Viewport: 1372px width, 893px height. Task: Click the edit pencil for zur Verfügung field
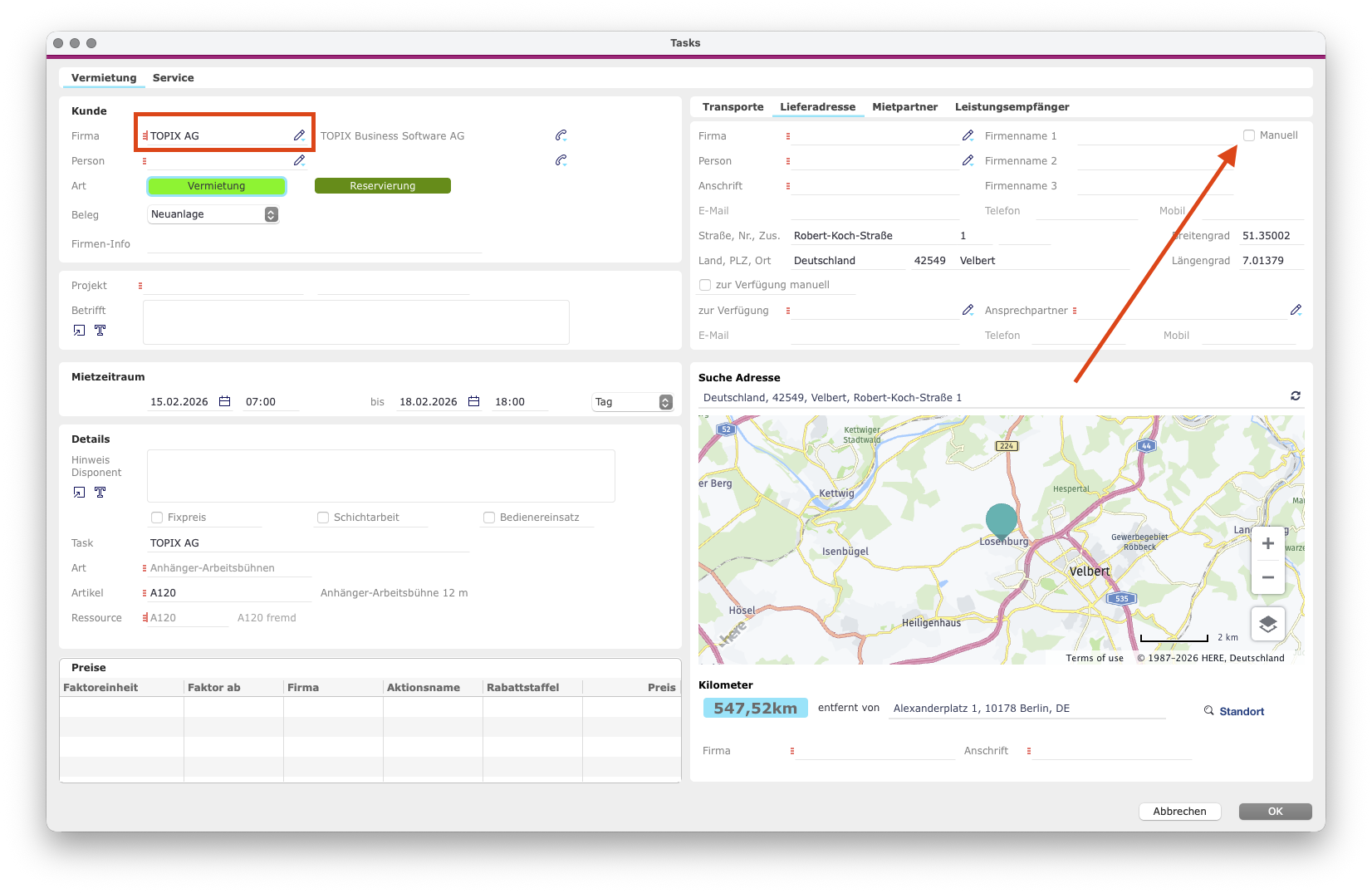(968, 310)
